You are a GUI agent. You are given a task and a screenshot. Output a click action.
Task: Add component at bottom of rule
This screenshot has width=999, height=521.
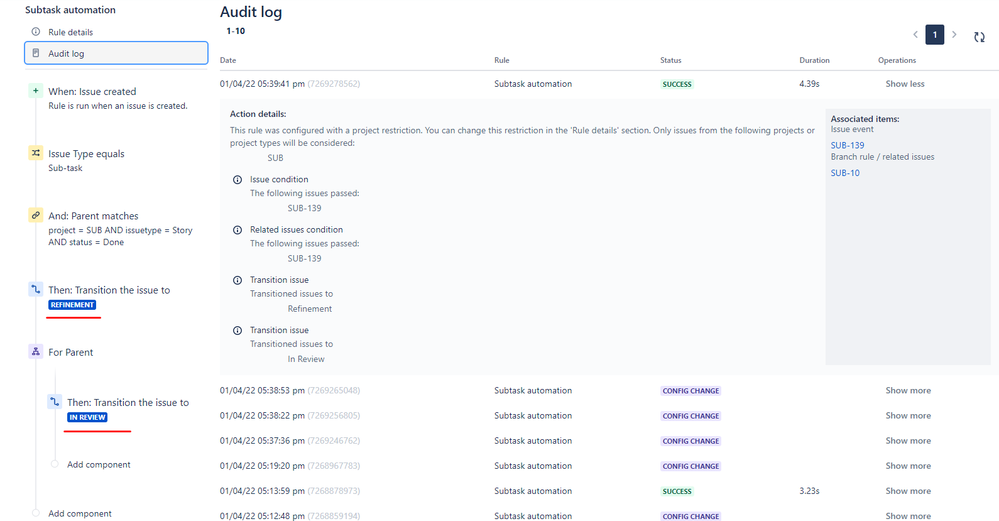[80, 513]
